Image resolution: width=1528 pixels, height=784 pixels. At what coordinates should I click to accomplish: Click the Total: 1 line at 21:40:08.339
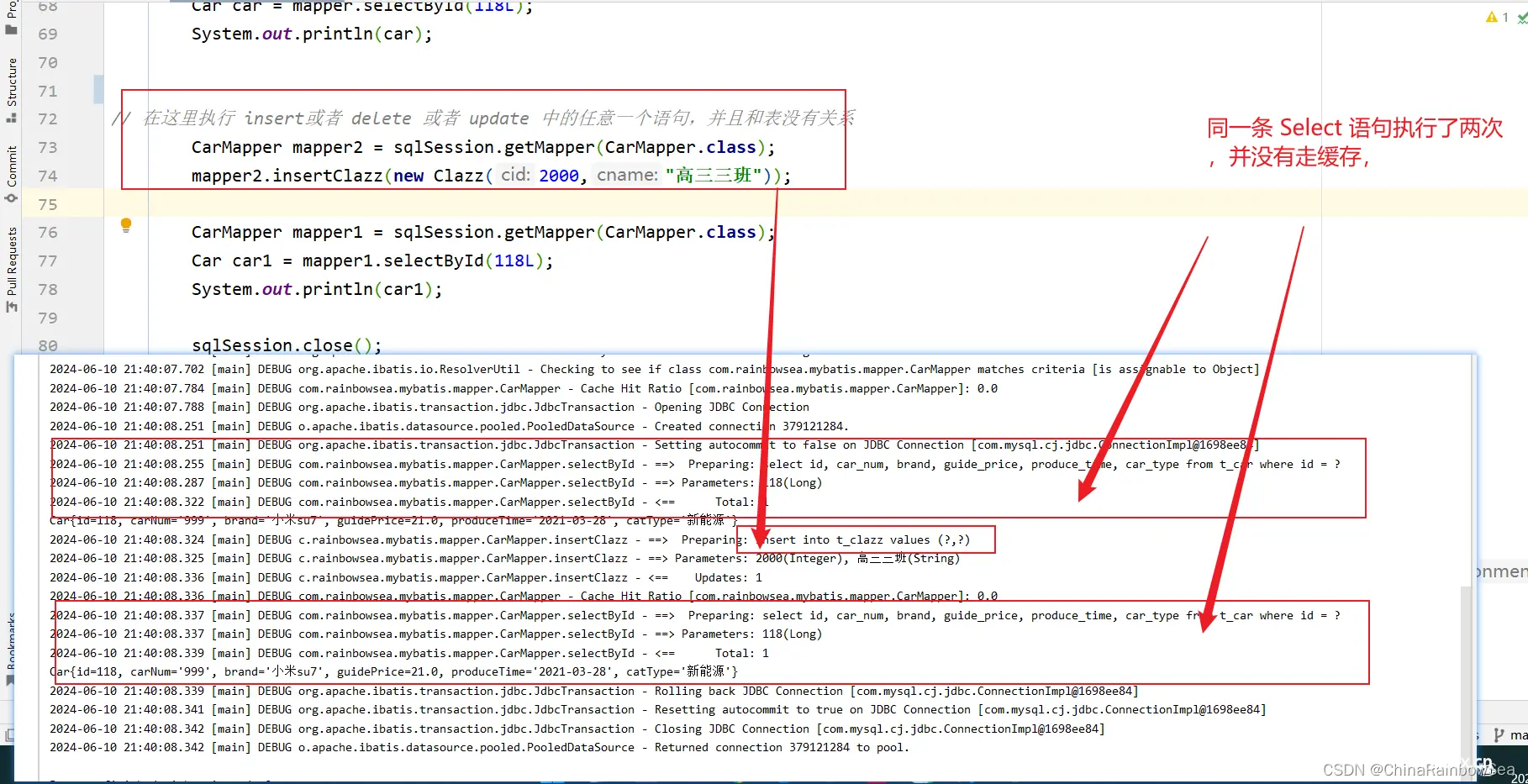[408, 654]
